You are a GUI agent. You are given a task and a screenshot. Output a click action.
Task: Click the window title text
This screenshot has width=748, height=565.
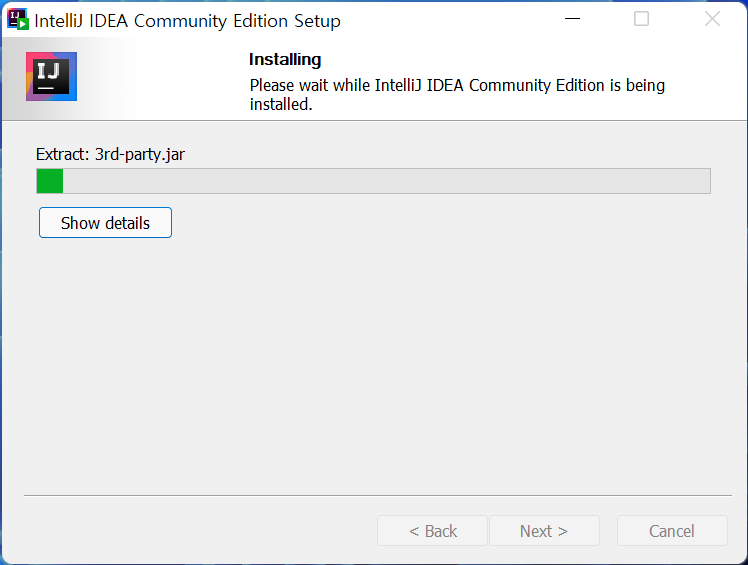(x=188, y=21)
